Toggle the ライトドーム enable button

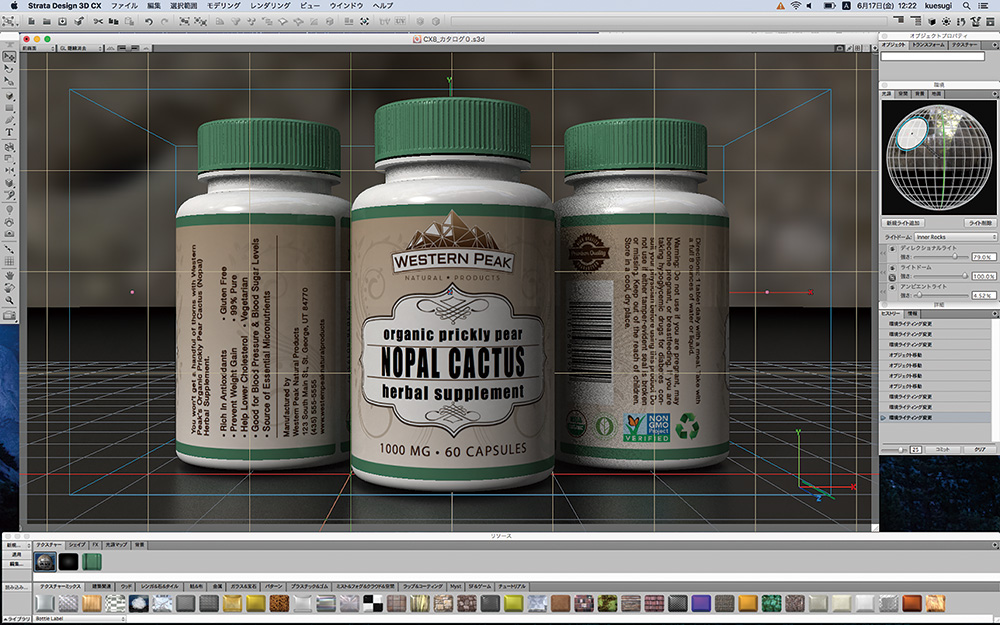[893, 268]
